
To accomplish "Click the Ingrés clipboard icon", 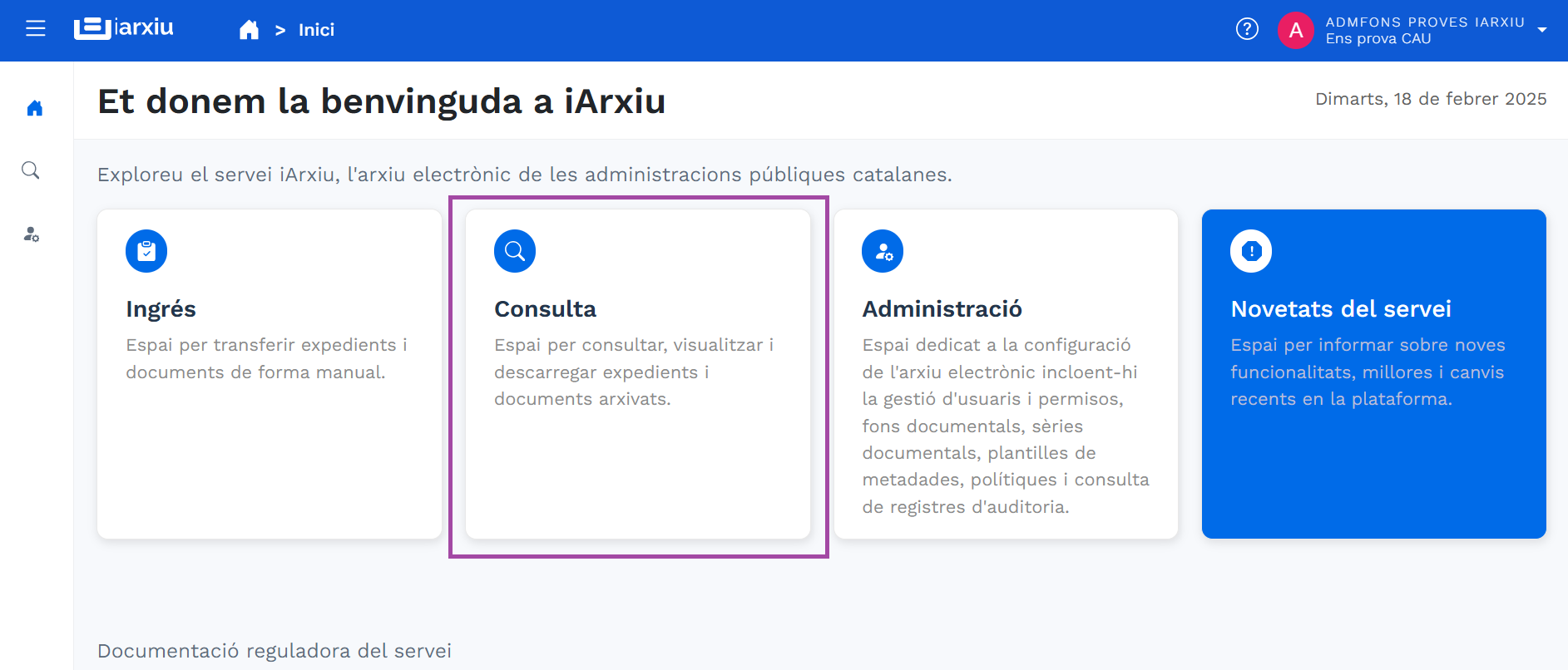I will (x=146, y=251).
